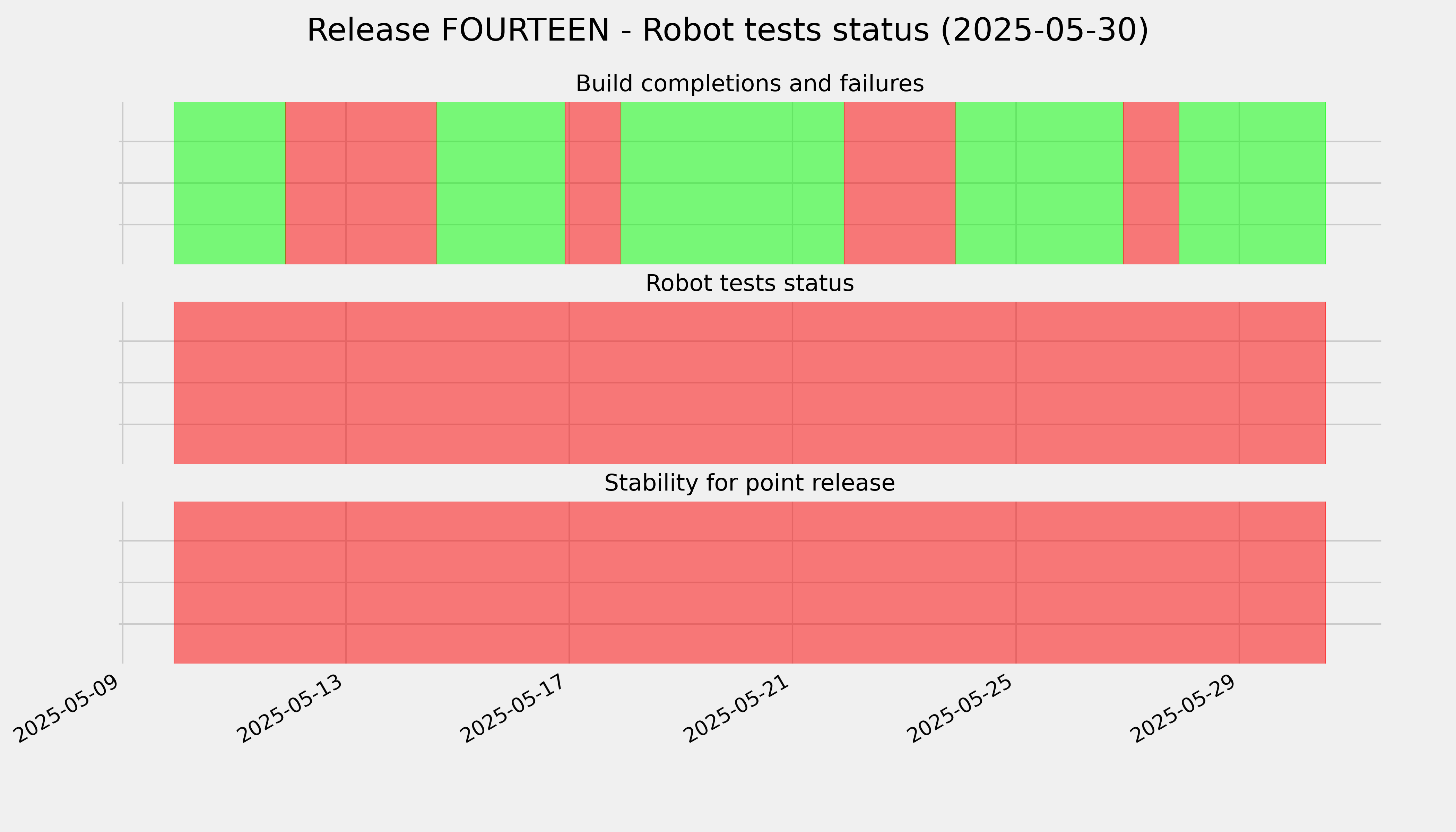Screen dimensions: 1456x832
Task: Select the Build completions and failures heading
Action: point(749,84)
